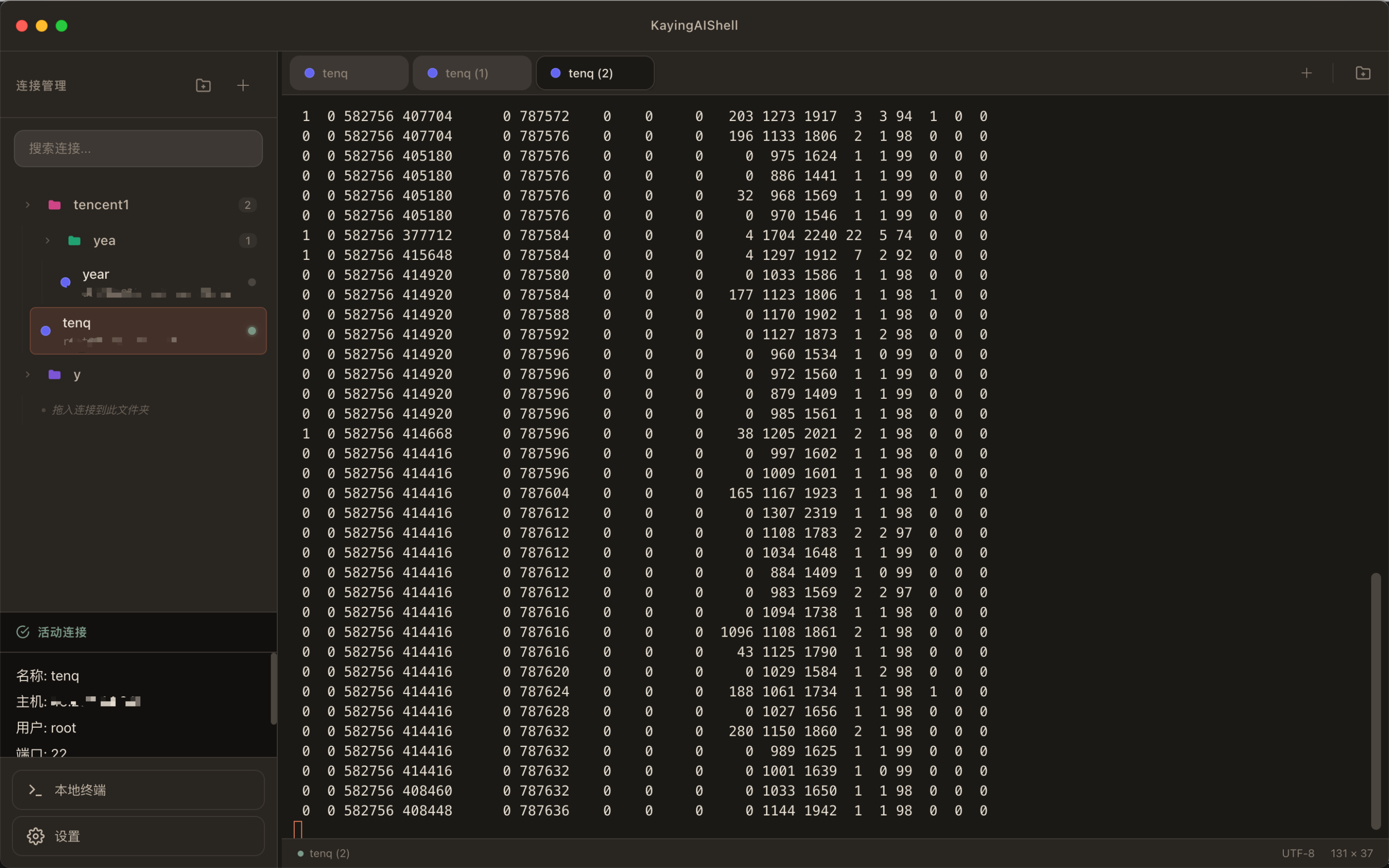Click the terminal vertical scrollbar
The image size is (1389, 868).
pos(1375,700)
